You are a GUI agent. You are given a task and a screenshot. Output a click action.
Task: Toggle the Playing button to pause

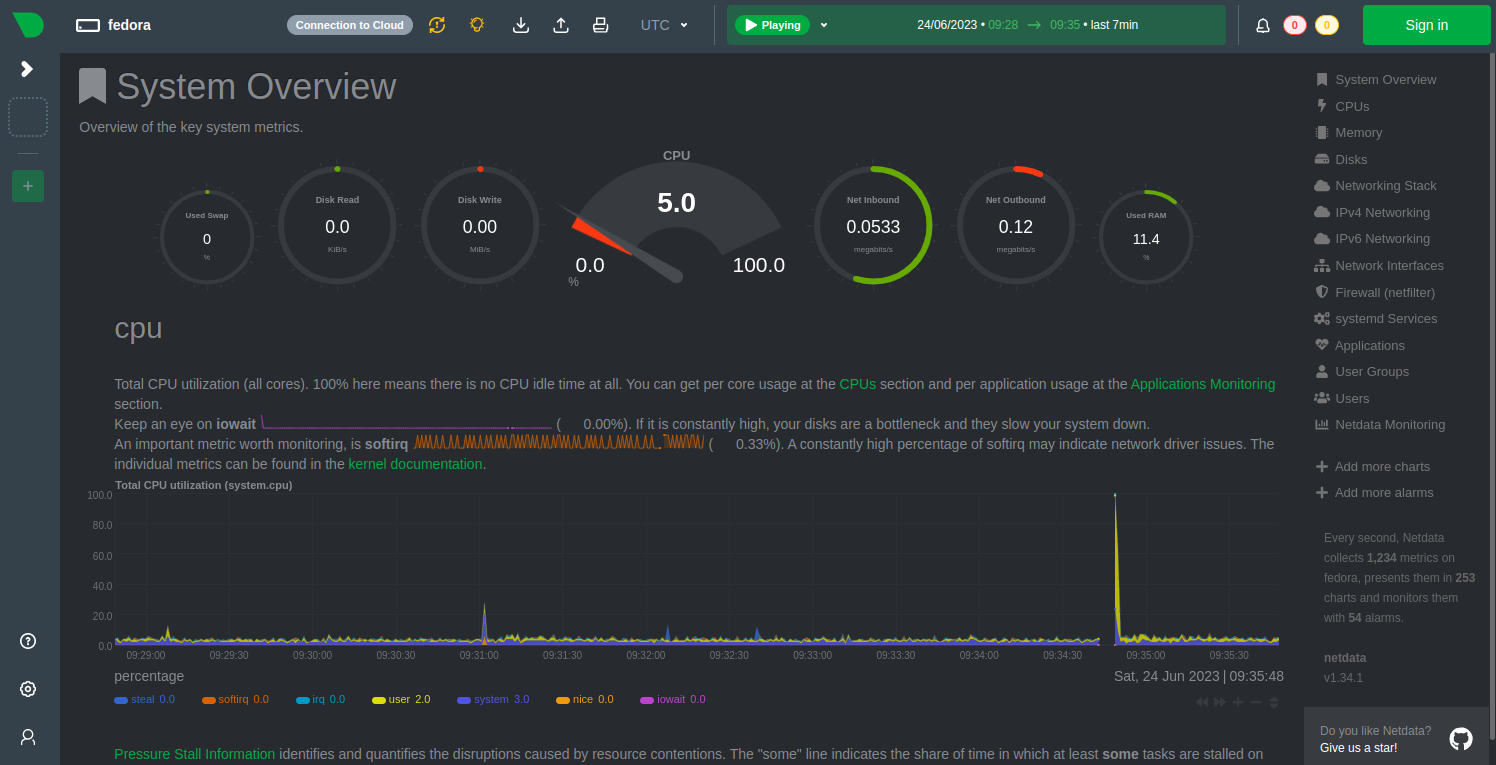tap(772, 25)
